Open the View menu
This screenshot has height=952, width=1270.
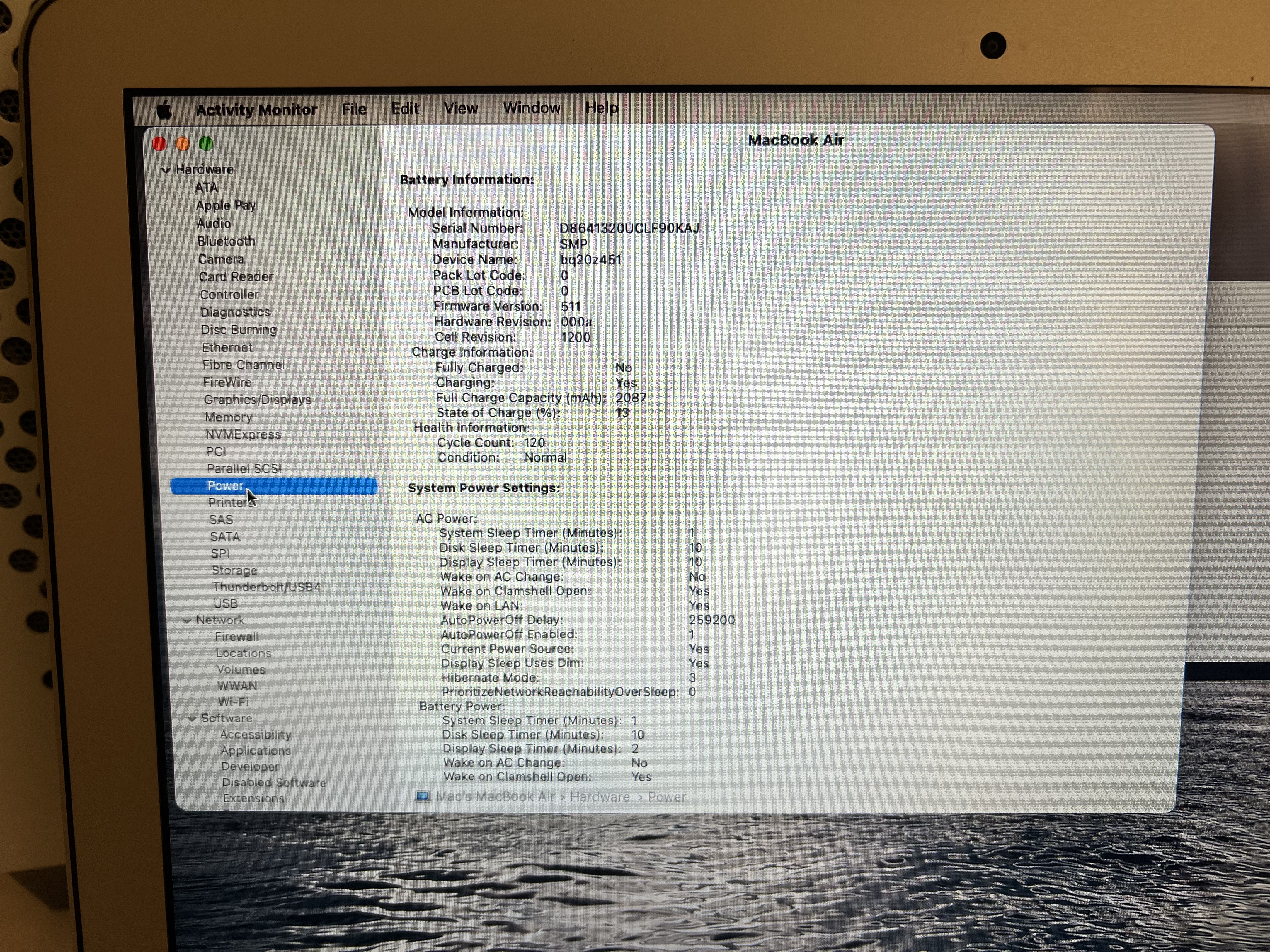click(461, 108)
